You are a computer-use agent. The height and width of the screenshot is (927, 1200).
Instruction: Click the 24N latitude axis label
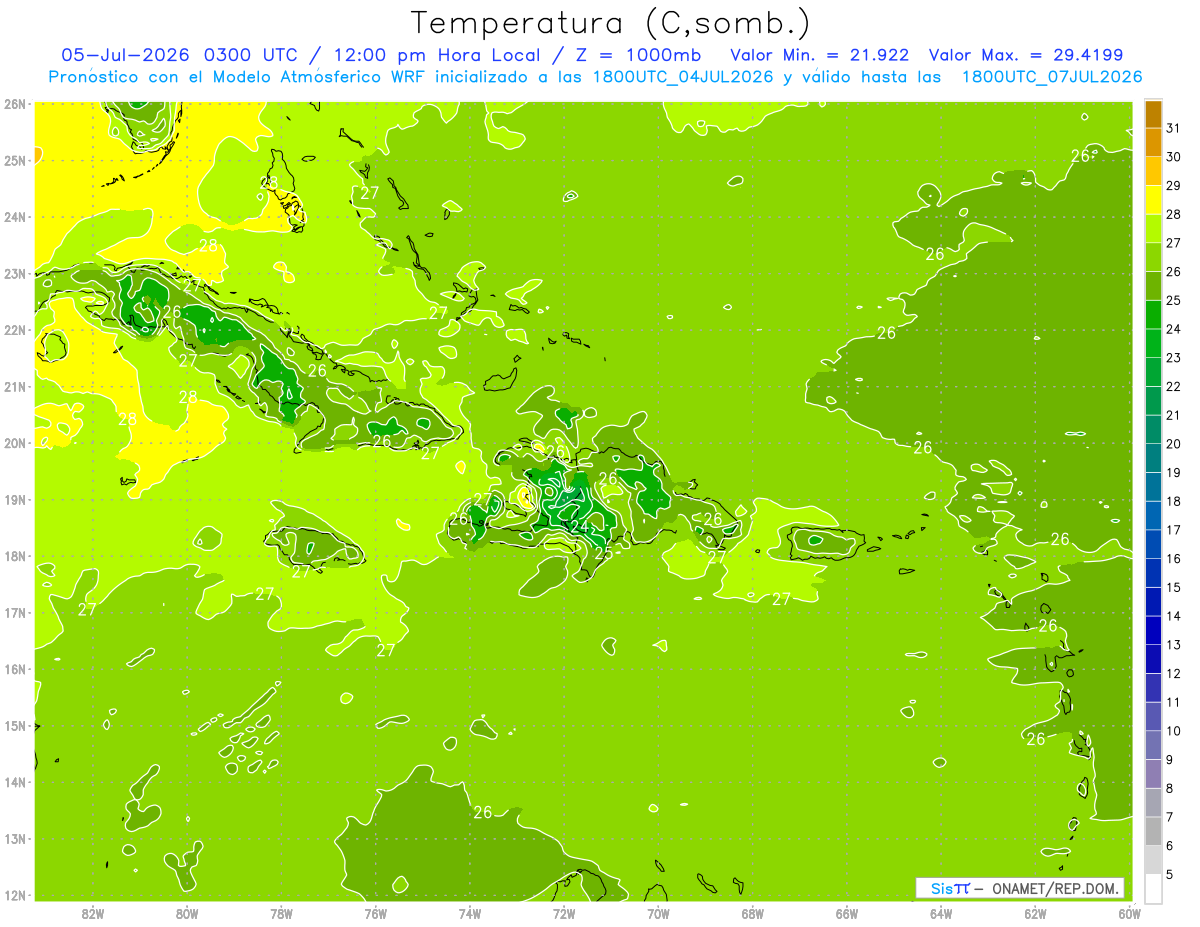15,217
